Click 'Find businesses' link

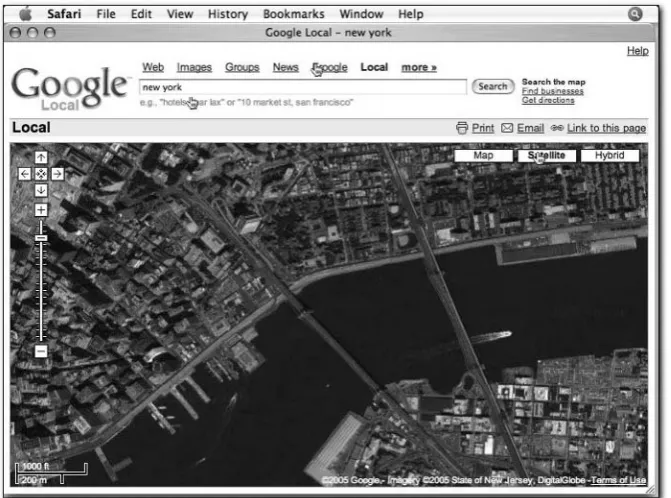coord(552,91)
